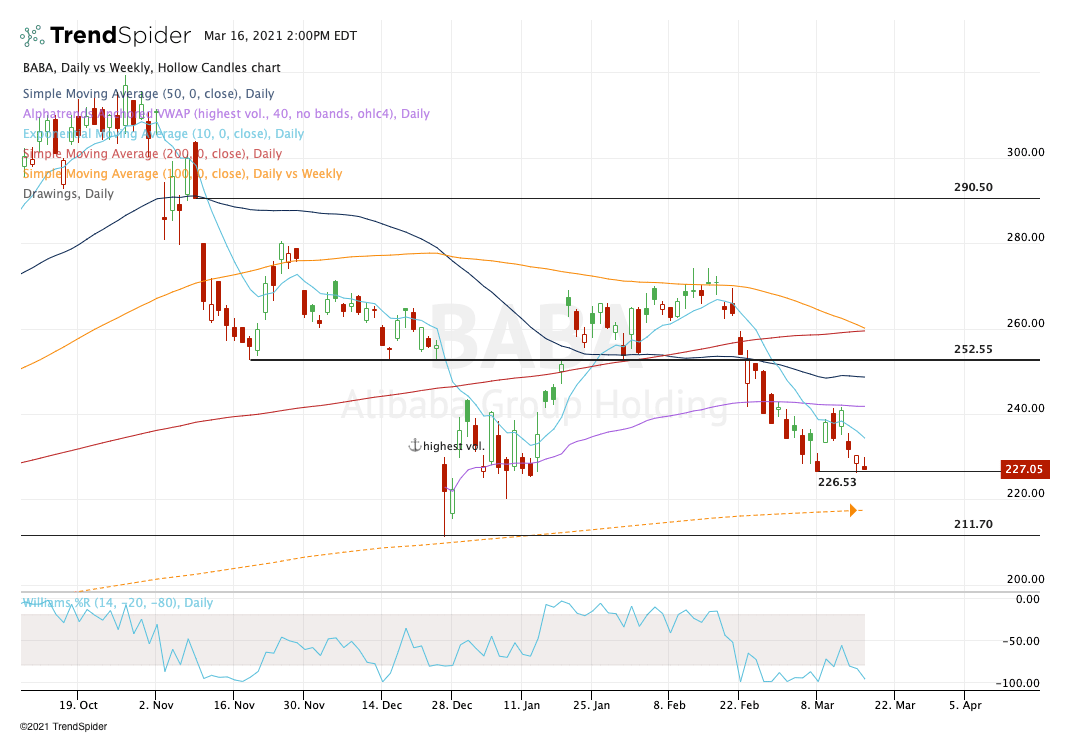Click the 260.00 price axis label
Image resolution: width=1070 pixels, height=736 pixels.
point(1026,323)
